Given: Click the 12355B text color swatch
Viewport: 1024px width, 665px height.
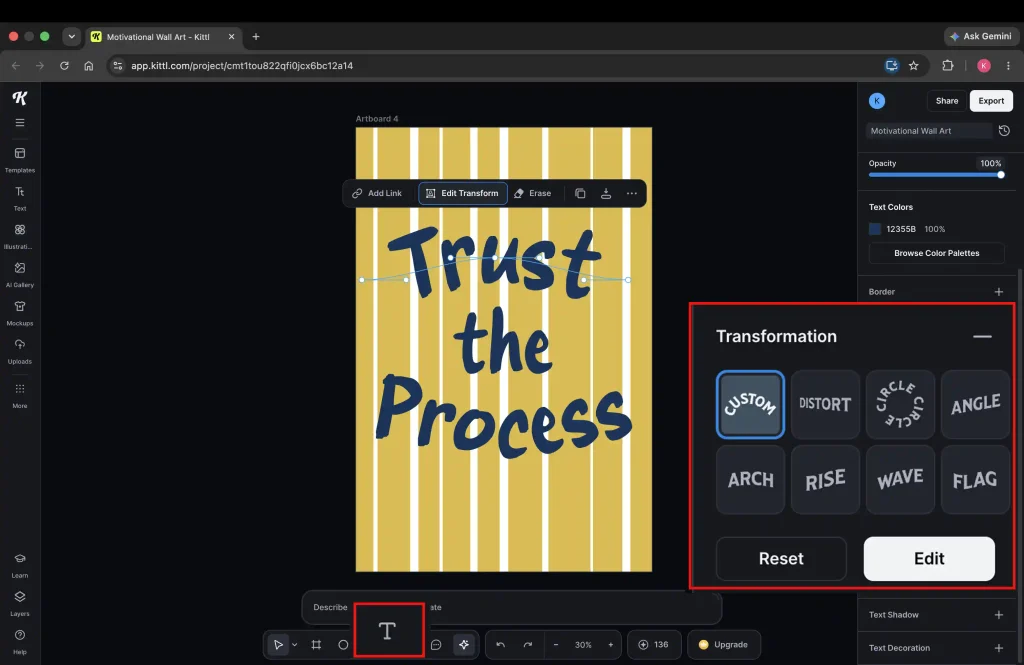Looking at the screenshot, I should 874,229.
